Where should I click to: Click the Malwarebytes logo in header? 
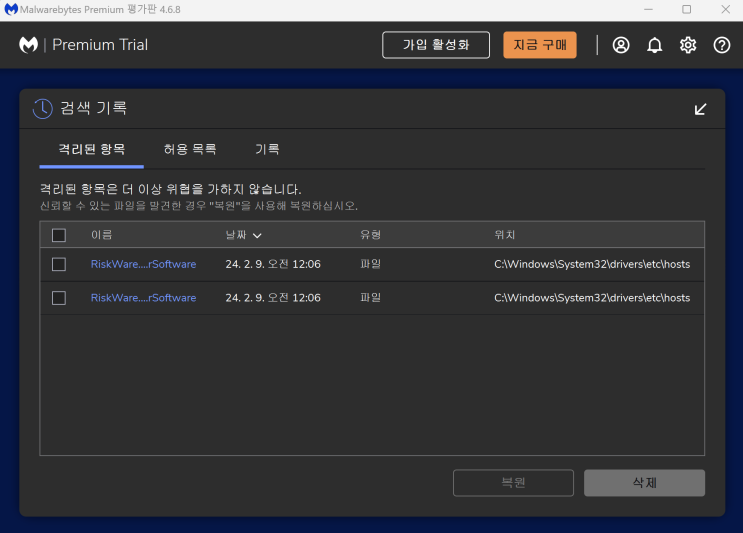click(28, 45)
